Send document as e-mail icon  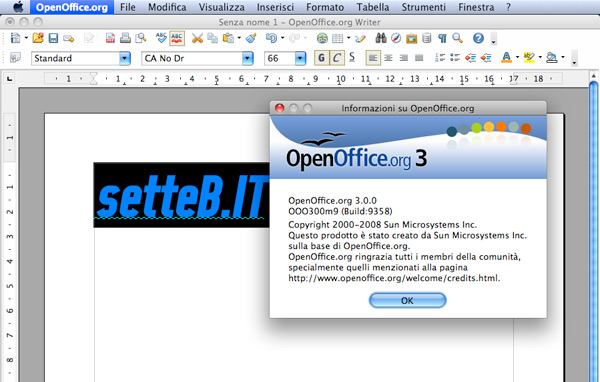click(68, 38)
